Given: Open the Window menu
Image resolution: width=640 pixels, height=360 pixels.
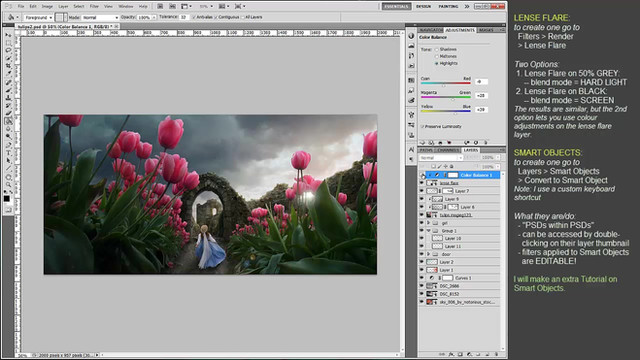Looking at the screenshot, I should [125, 7].
